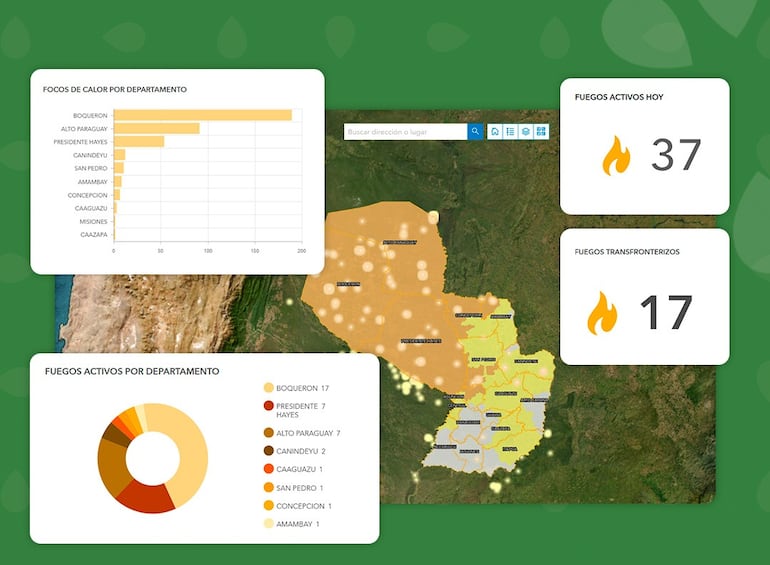
Task: Toggle Presidente Hayes legend circle
Action: [x=268, y=406]
